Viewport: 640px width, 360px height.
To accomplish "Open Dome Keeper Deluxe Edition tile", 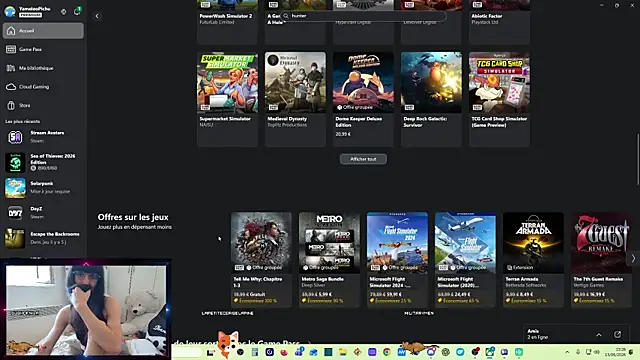I will (x=363, y=99).
